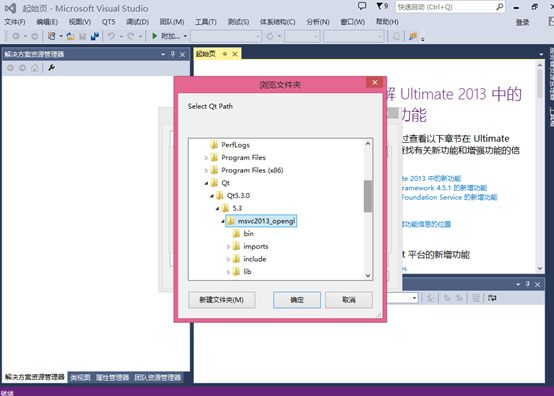Switch to the 属性管理器 tab
This screenshot has width=554, height=396.
click(x=112, y=378)
